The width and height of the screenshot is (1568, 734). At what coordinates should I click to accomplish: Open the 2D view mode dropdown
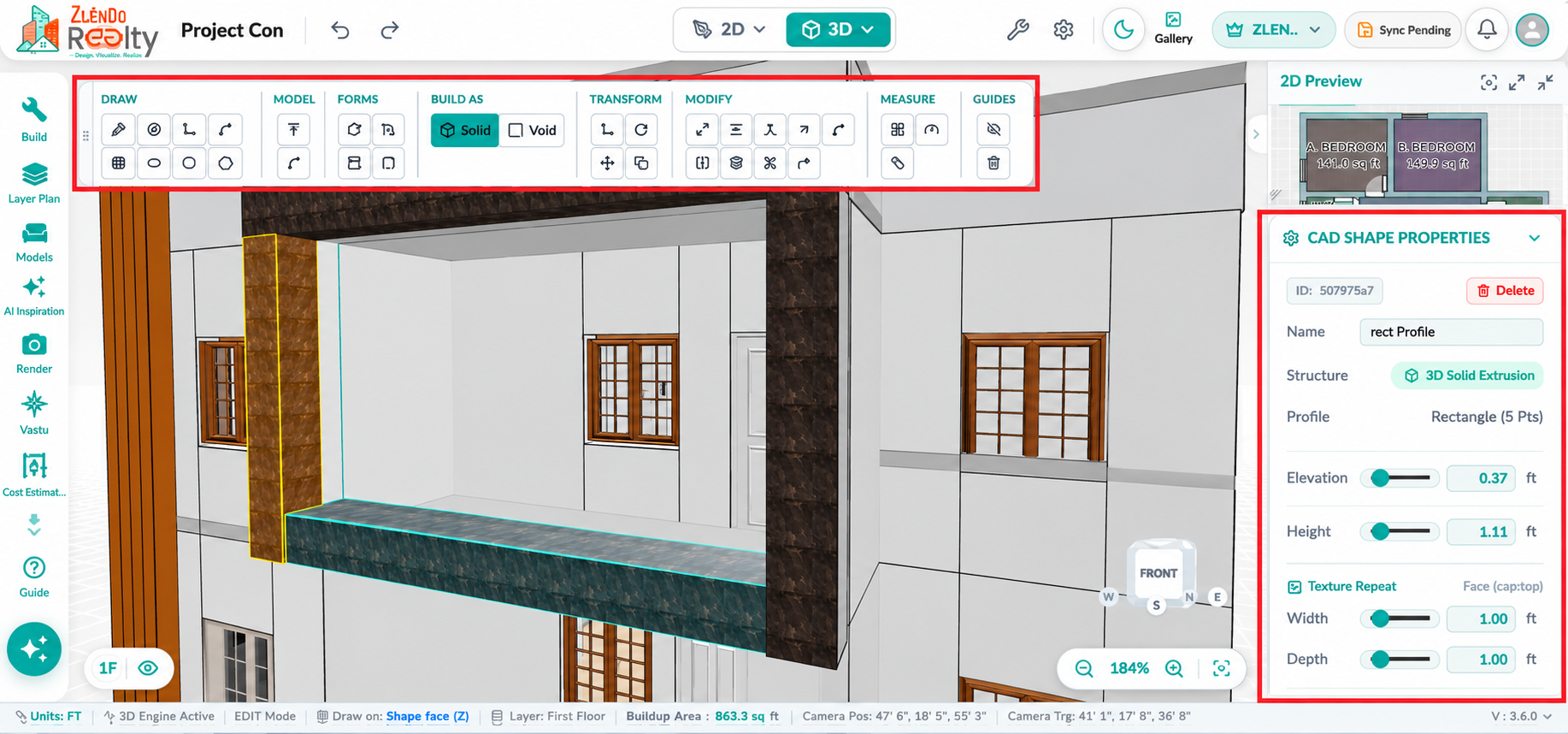728,30
